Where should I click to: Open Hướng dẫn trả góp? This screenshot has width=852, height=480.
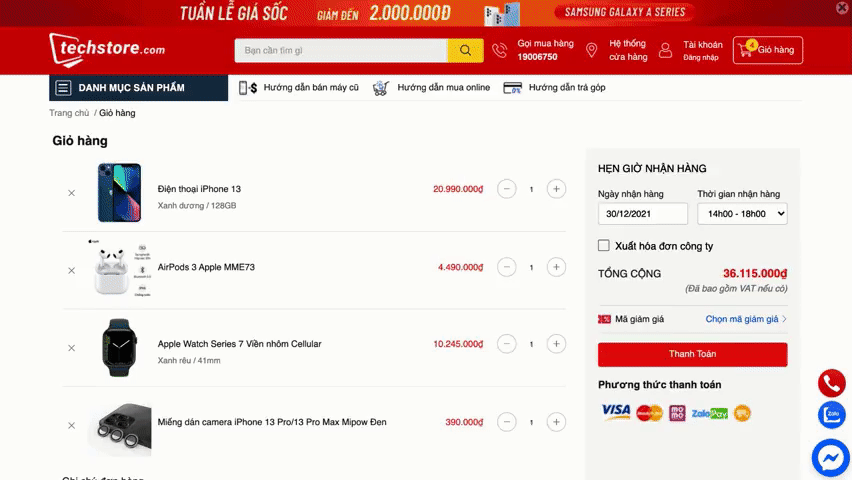(567, 88)
